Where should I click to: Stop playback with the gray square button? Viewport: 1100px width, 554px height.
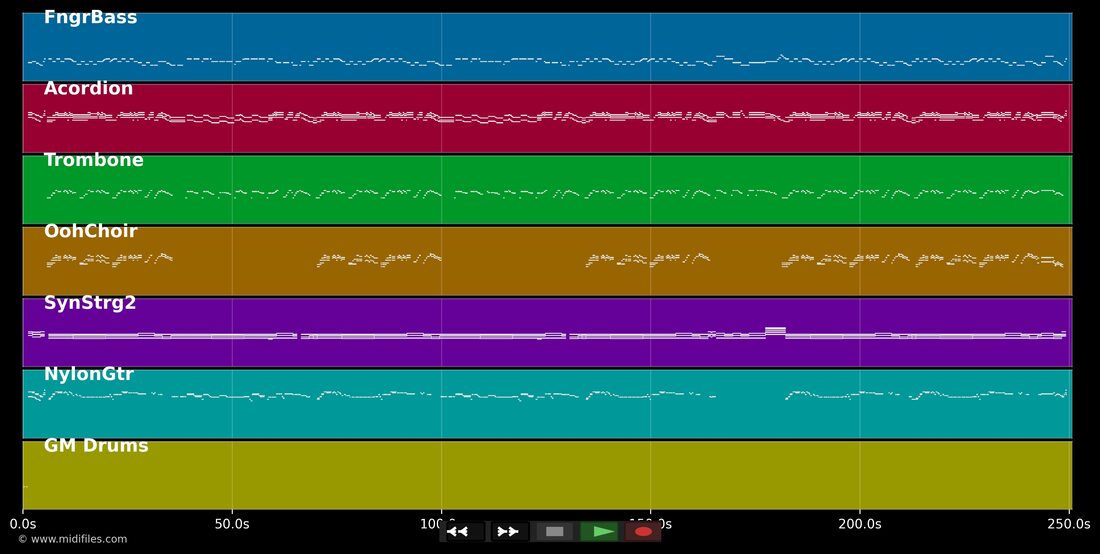coord(554,532)
